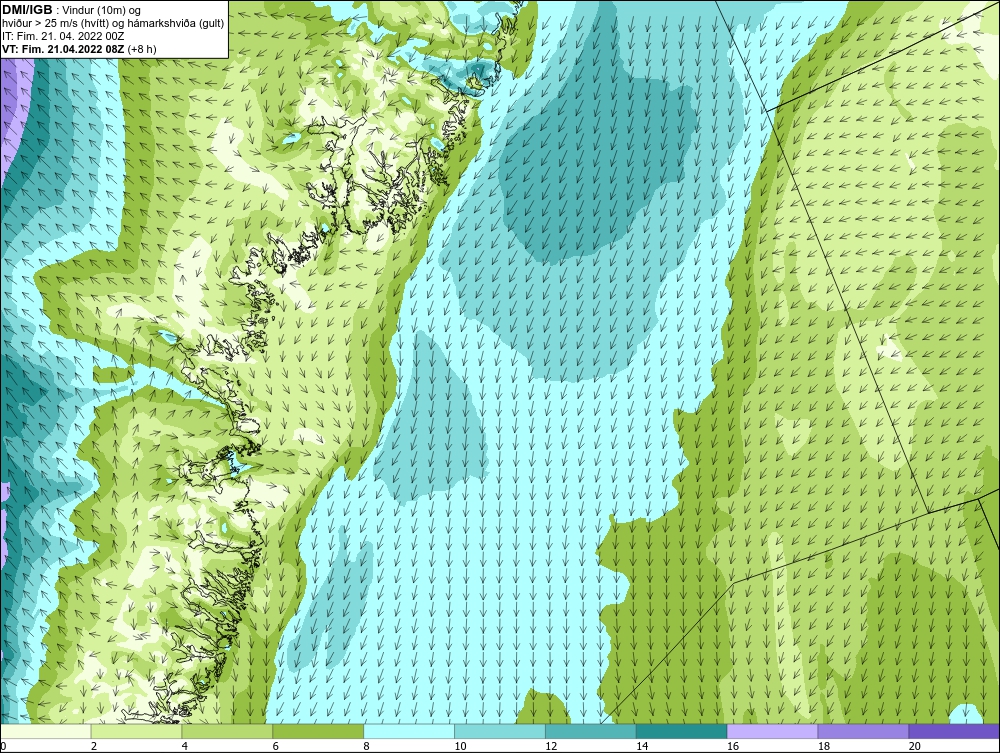Click the 'IT: Fim. 21. 04. 2022 00Z' line
1000x753 pixels.
pyautogui.click(x=61, y=36)
